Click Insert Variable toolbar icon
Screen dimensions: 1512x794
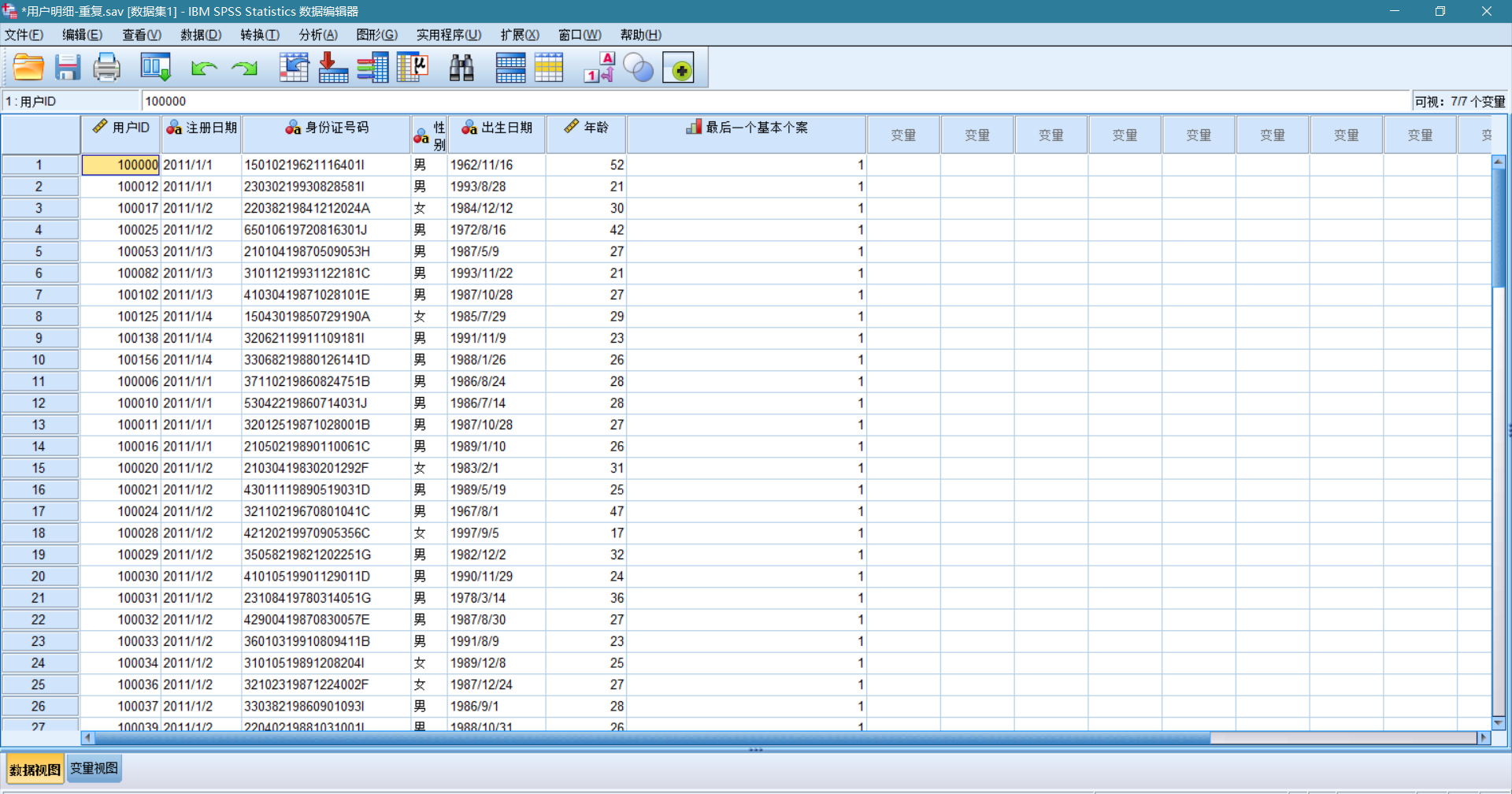[549, 68]
